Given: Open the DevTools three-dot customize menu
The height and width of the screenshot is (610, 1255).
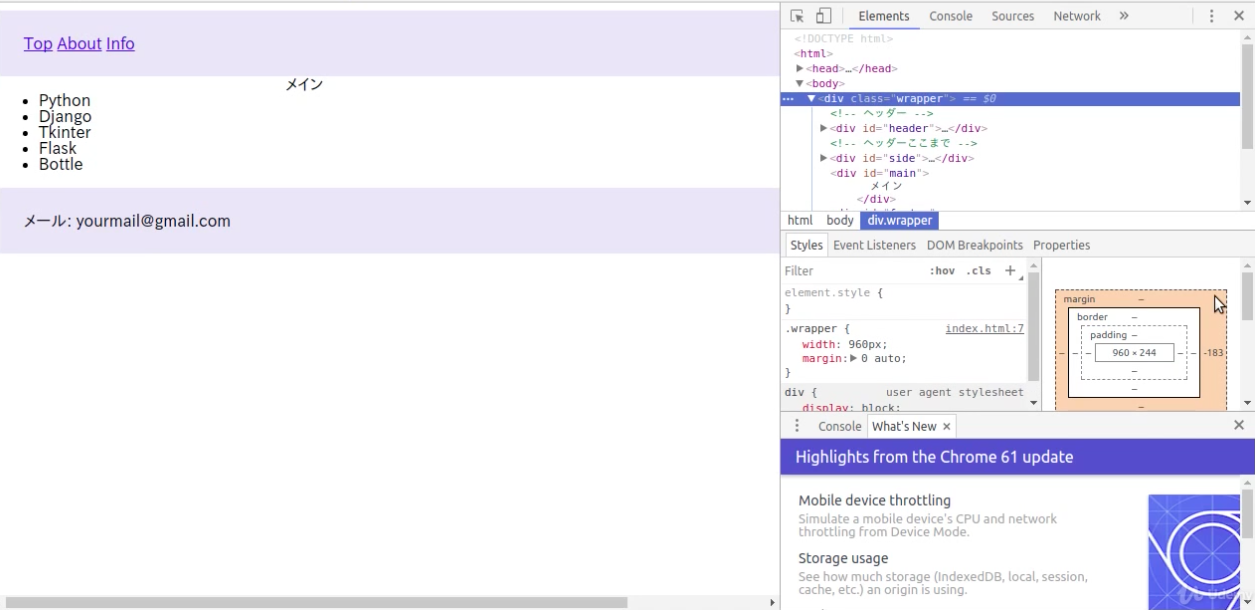Looking at the screenshot, I should (x=1211, y=16).
